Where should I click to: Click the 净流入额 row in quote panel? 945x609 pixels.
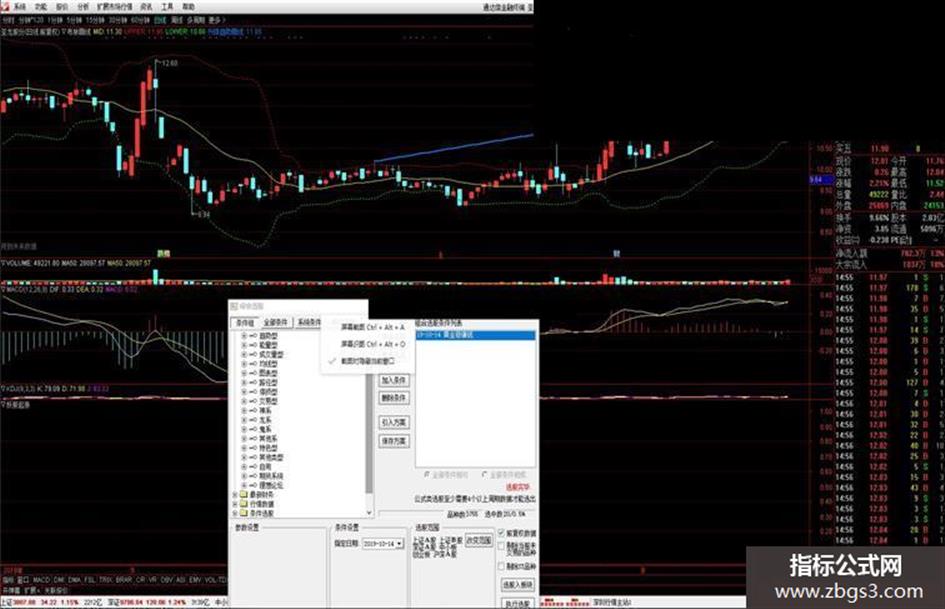[890, 254]
